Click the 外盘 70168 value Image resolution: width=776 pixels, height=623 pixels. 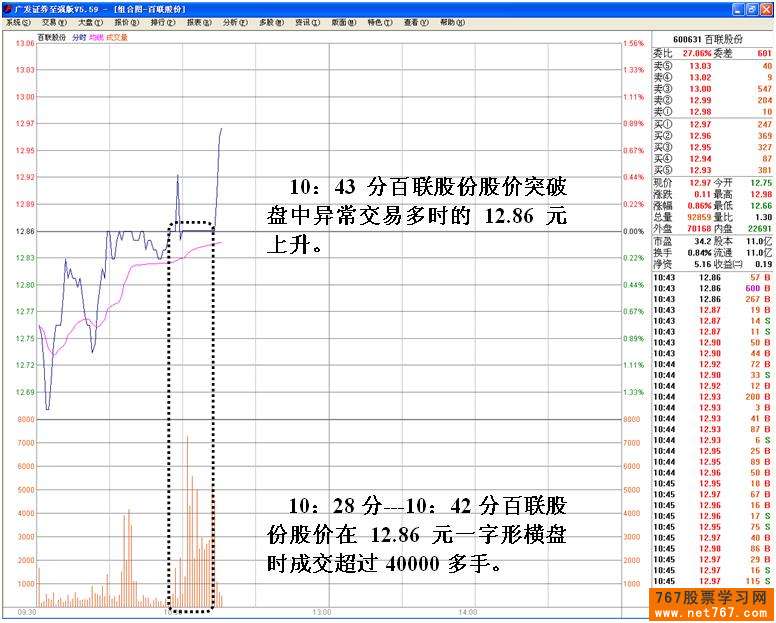(699, 229)
